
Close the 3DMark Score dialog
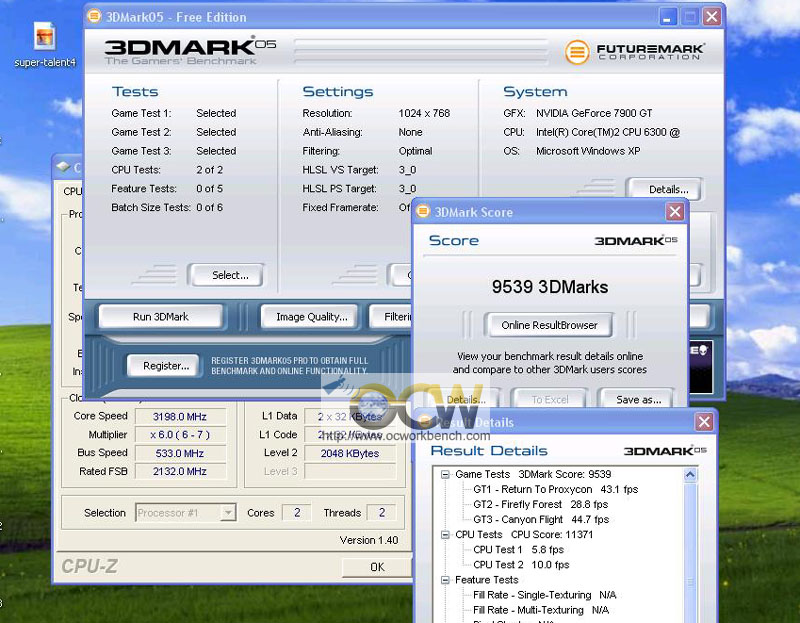tap(674, 212)
